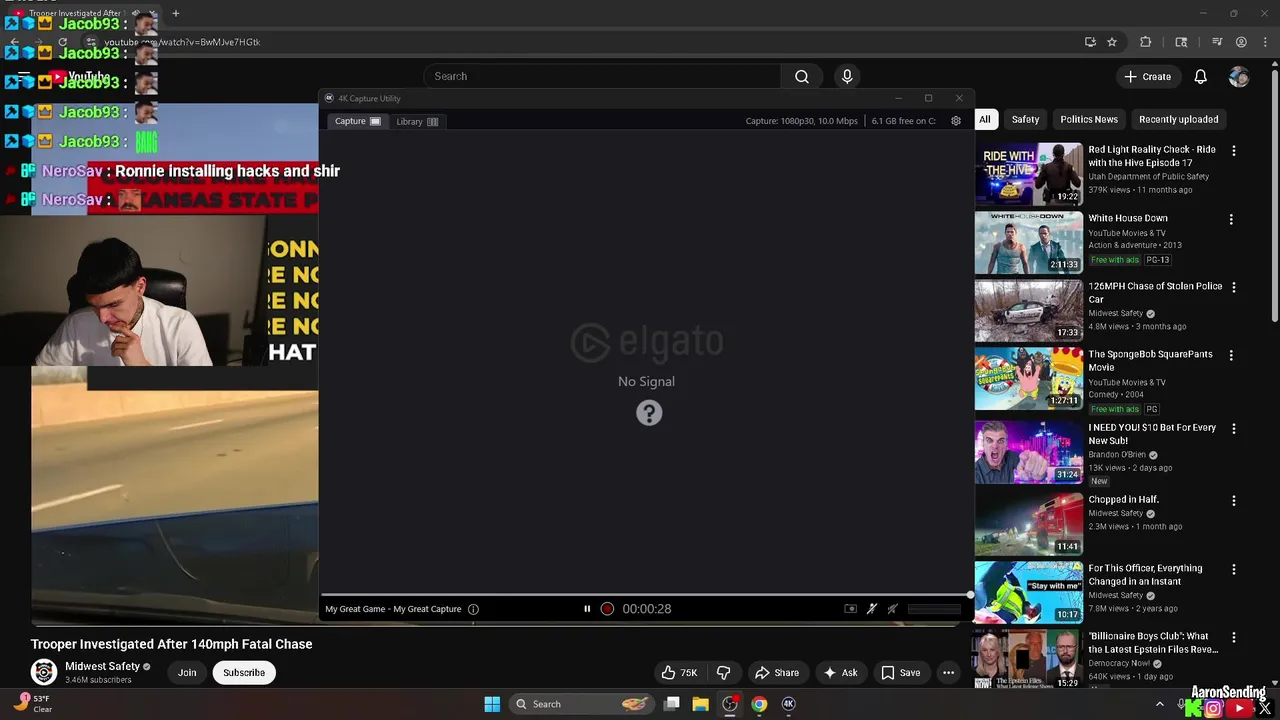The width and height of the screenshot is (1280, 720).
Task: Open more options for SpongeBob SquarePants Movie
Action: click(1231, 355)
